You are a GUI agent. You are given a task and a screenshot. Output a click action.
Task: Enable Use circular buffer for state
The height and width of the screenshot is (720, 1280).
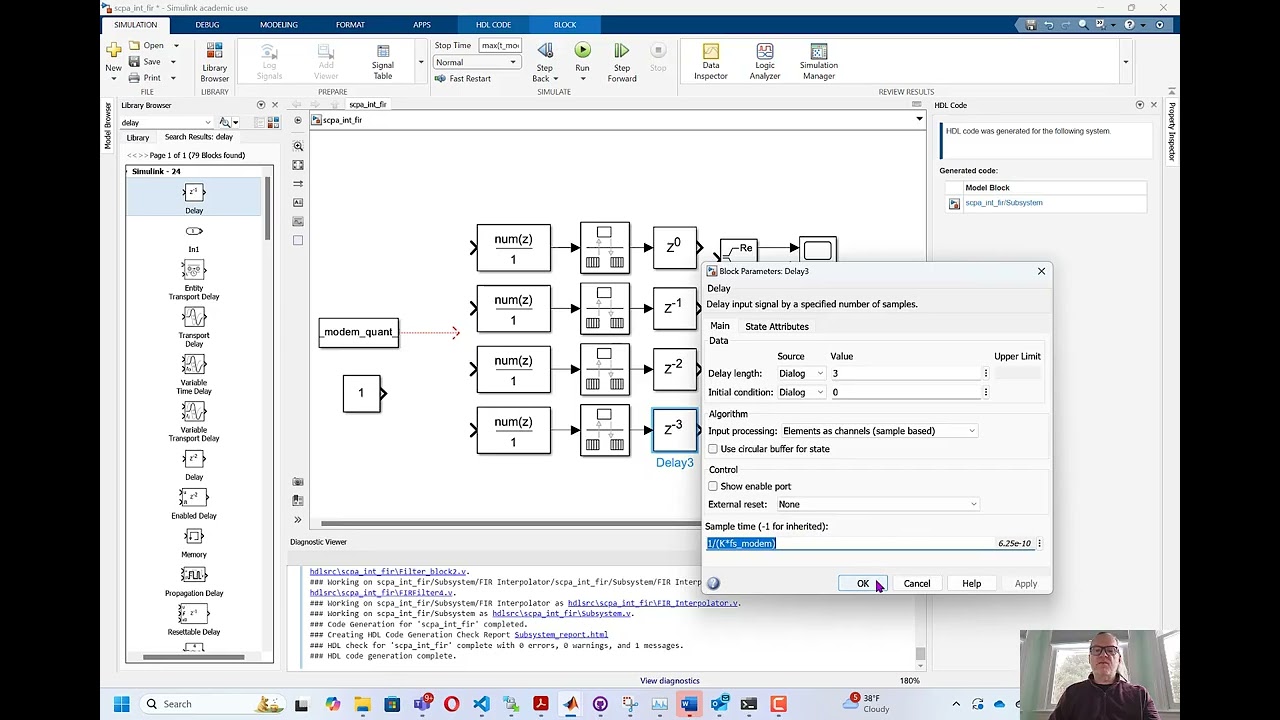[x=713, y=449]
